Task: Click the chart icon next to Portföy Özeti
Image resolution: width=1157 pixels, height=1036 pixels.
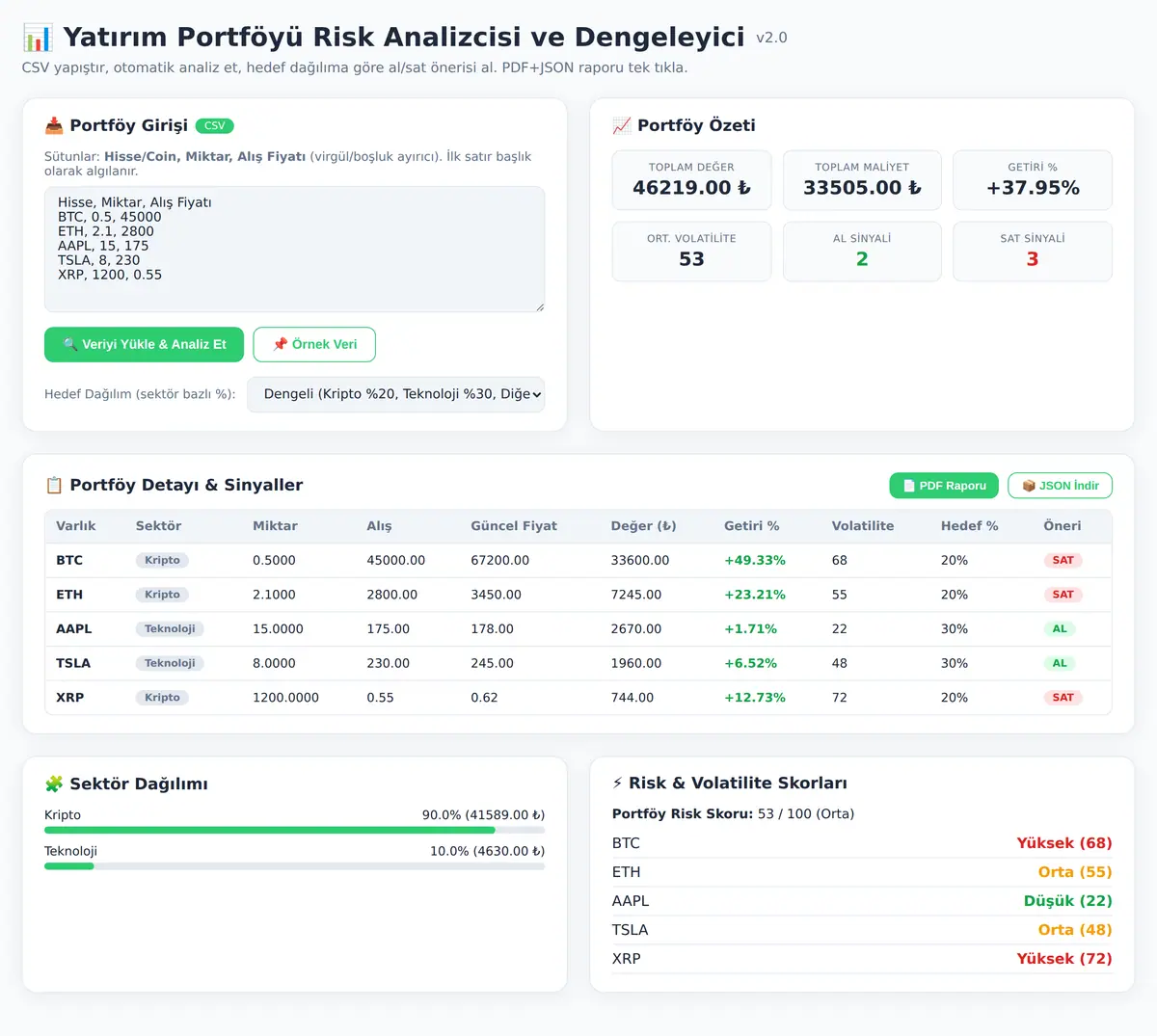Action: pyautogui.click(x=622, y=125)
